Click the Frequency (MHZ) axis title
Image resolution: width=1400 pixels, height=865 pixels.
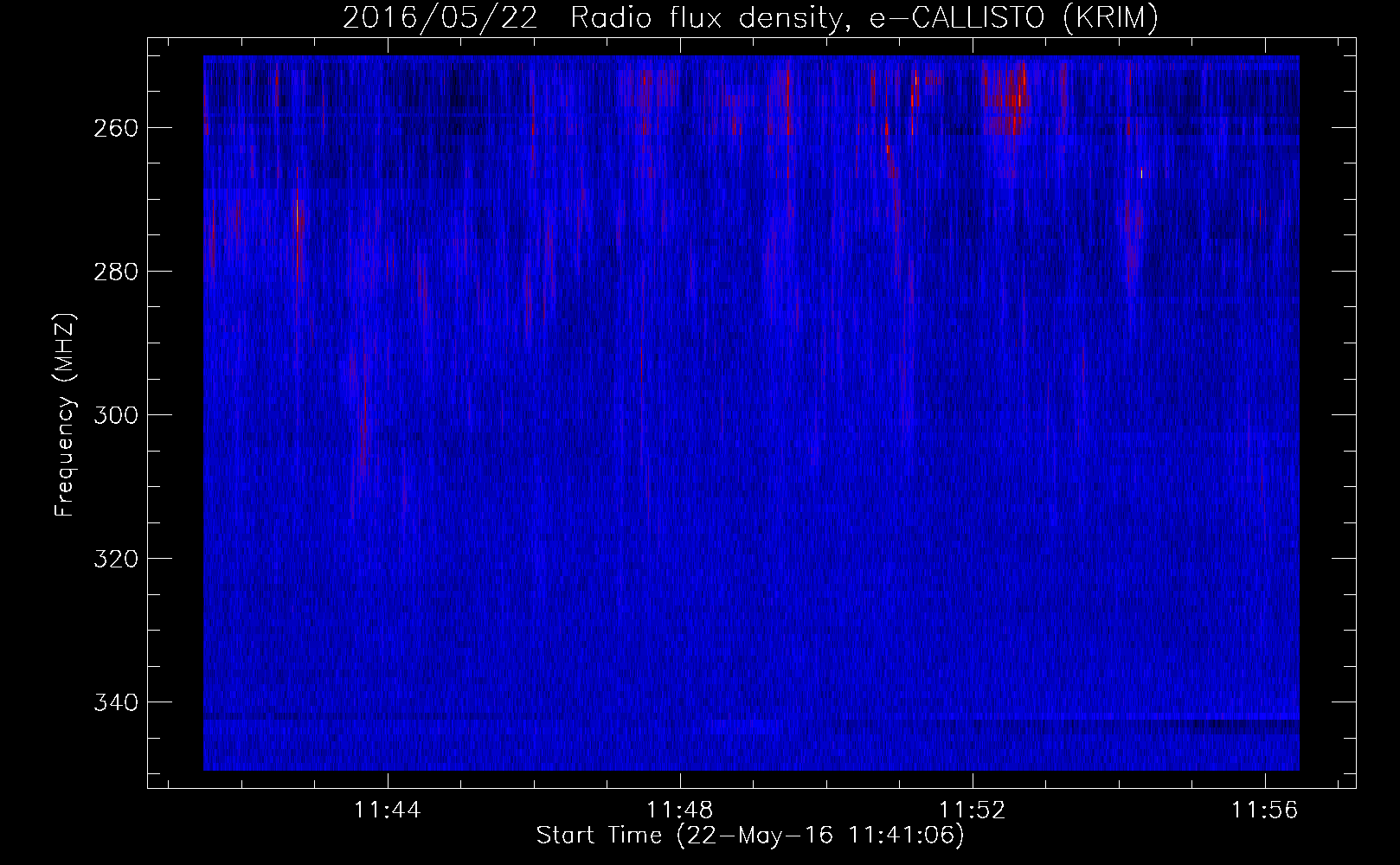66,414
